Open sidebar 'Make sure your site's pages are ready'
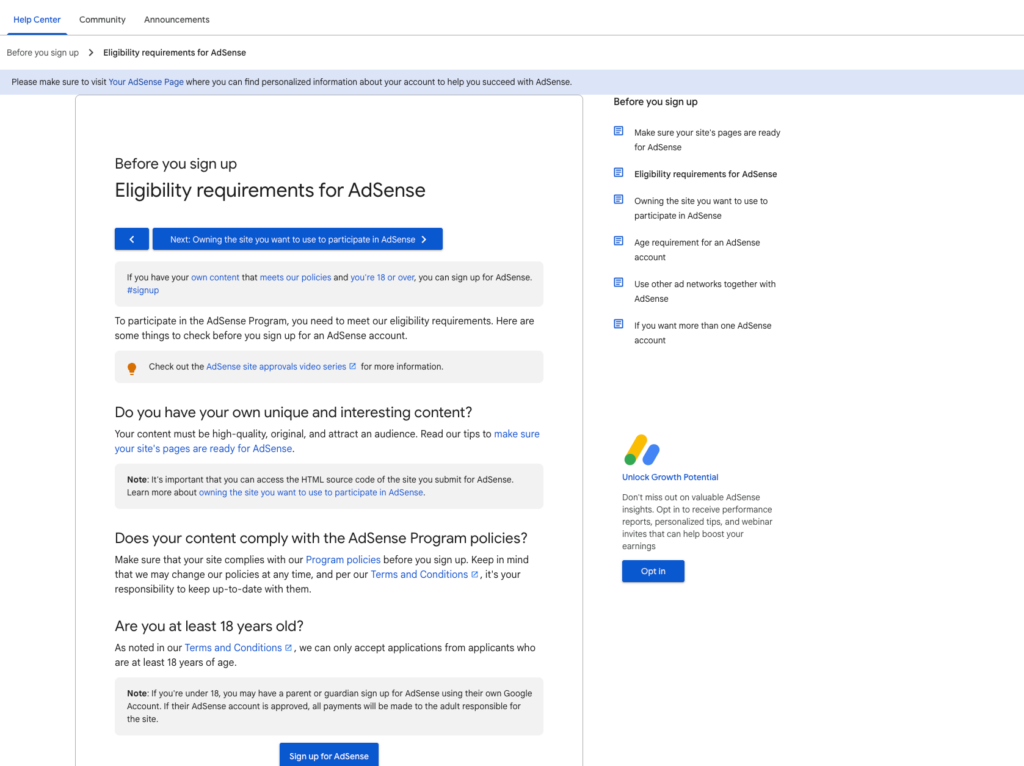 point(707,140)
